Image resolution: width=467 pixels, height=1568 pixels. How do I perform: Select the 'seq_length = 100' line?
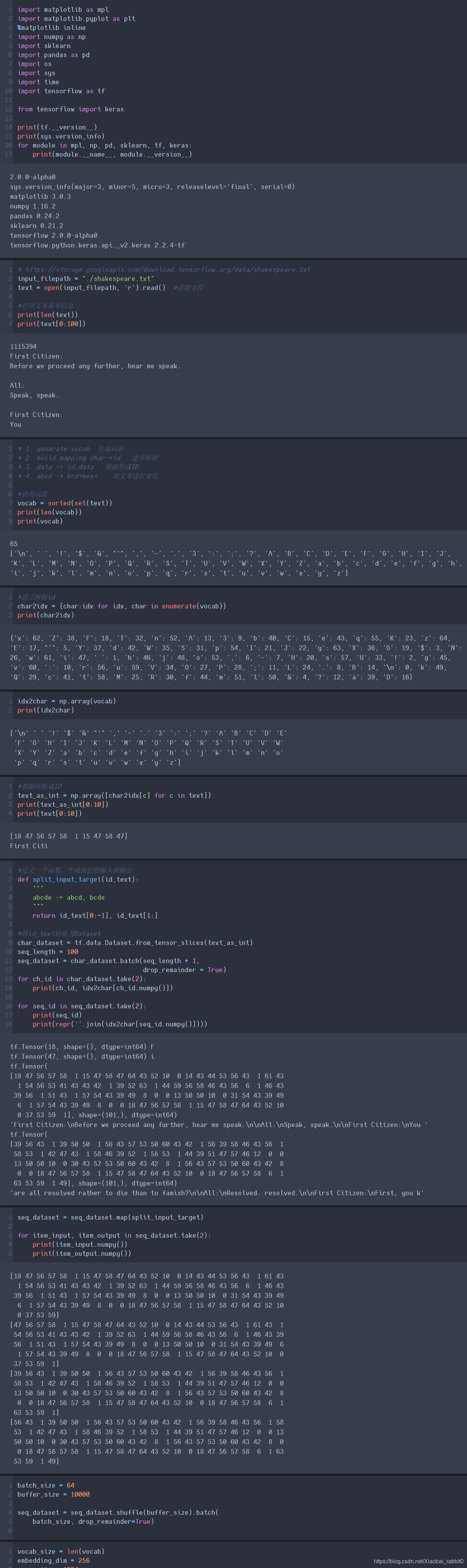click(48, 952)
